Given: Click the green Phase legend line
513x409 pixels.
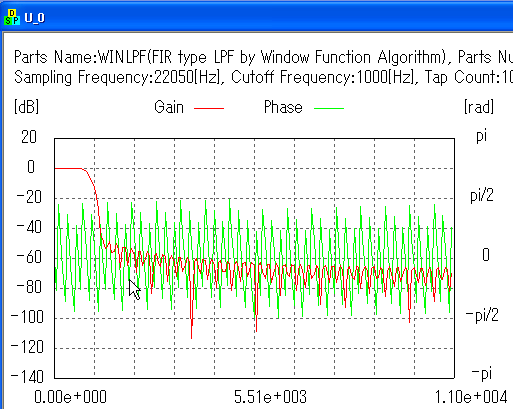Looking at the screenshot, I should coord(329,108).
